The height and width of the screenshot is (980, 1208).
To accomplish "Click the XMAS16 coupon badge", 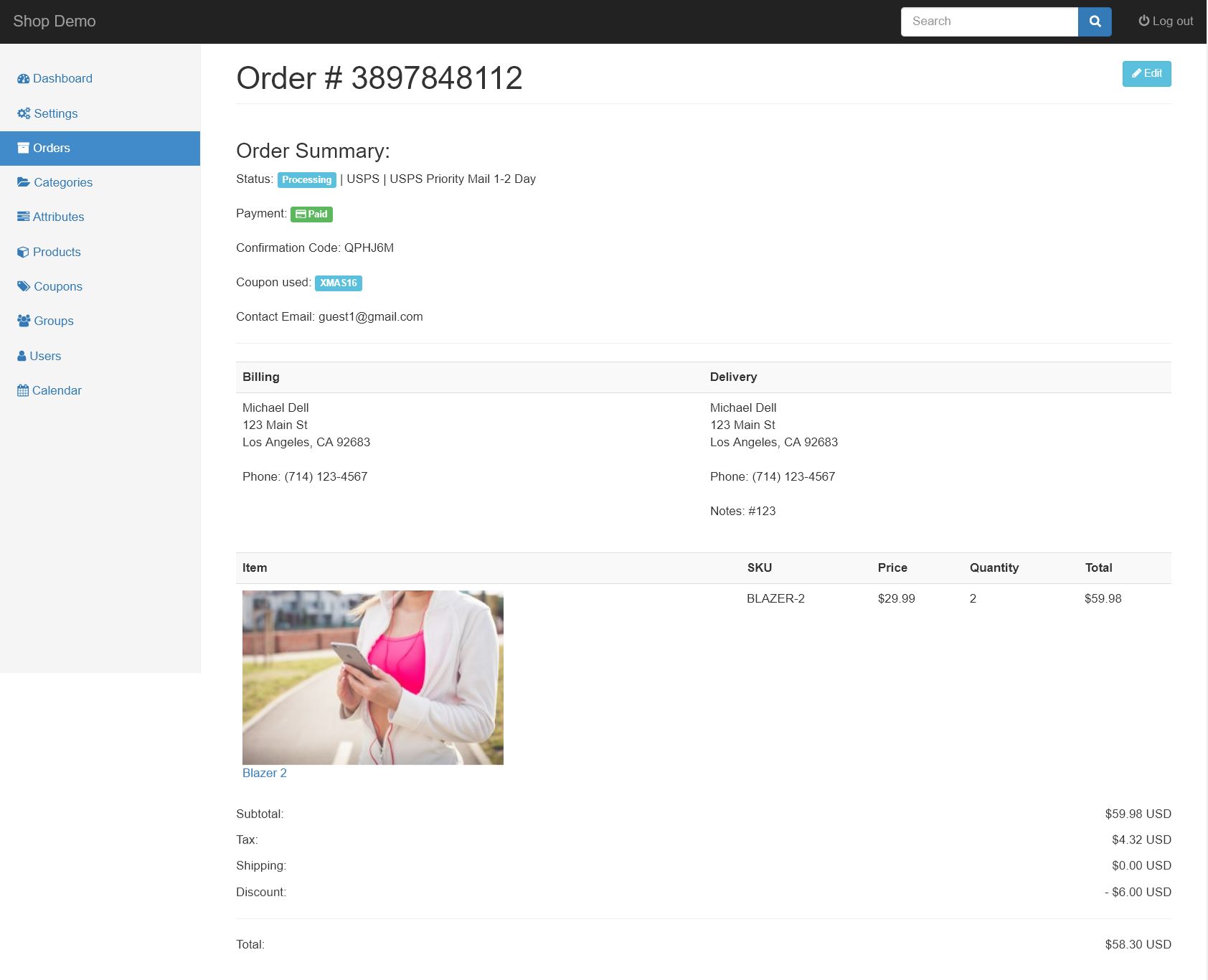I will coord(338,283).
